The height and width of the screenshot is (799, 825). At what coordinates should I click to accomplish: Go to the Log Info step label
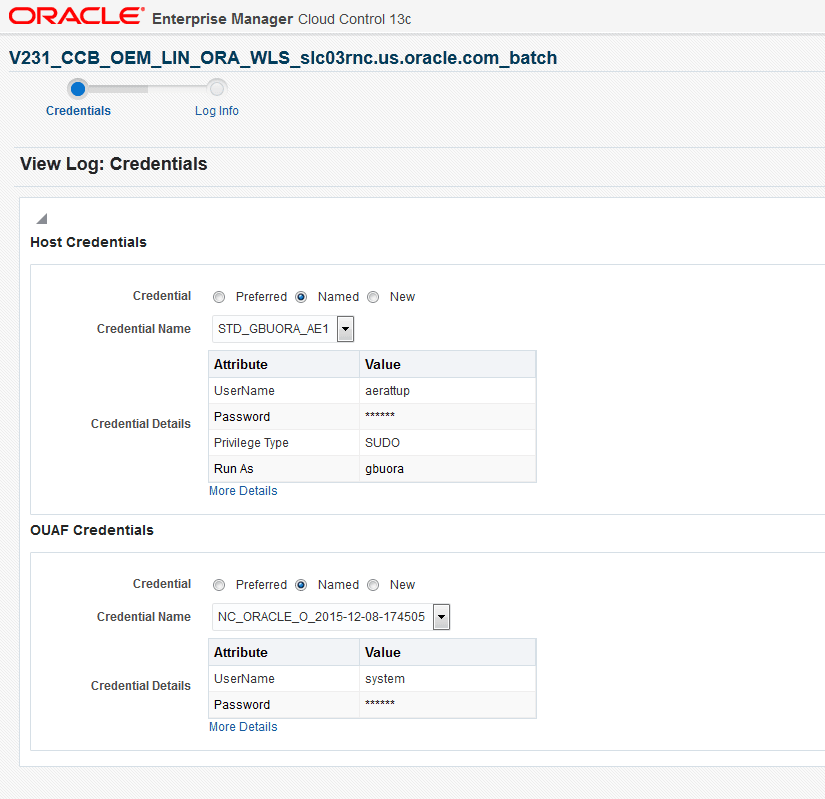point(217,111)
